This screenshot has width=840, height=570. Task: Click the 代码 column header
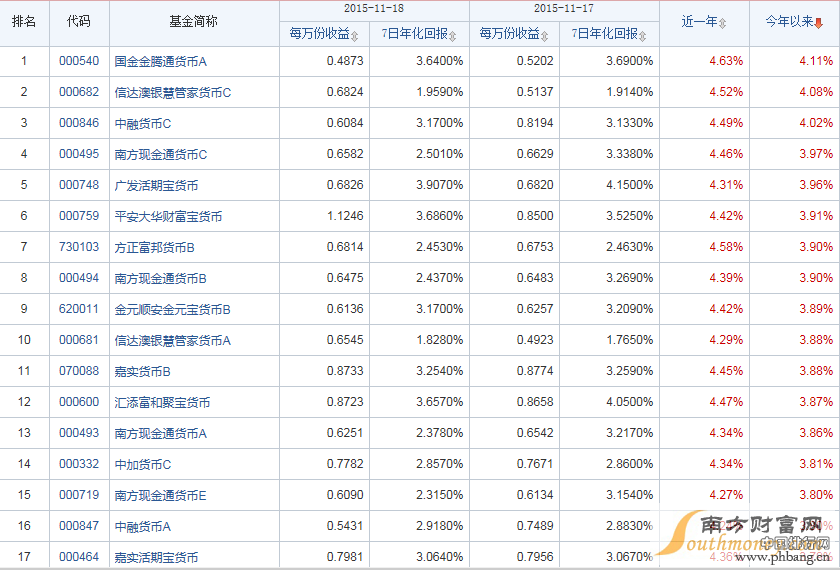pos(79,22)
